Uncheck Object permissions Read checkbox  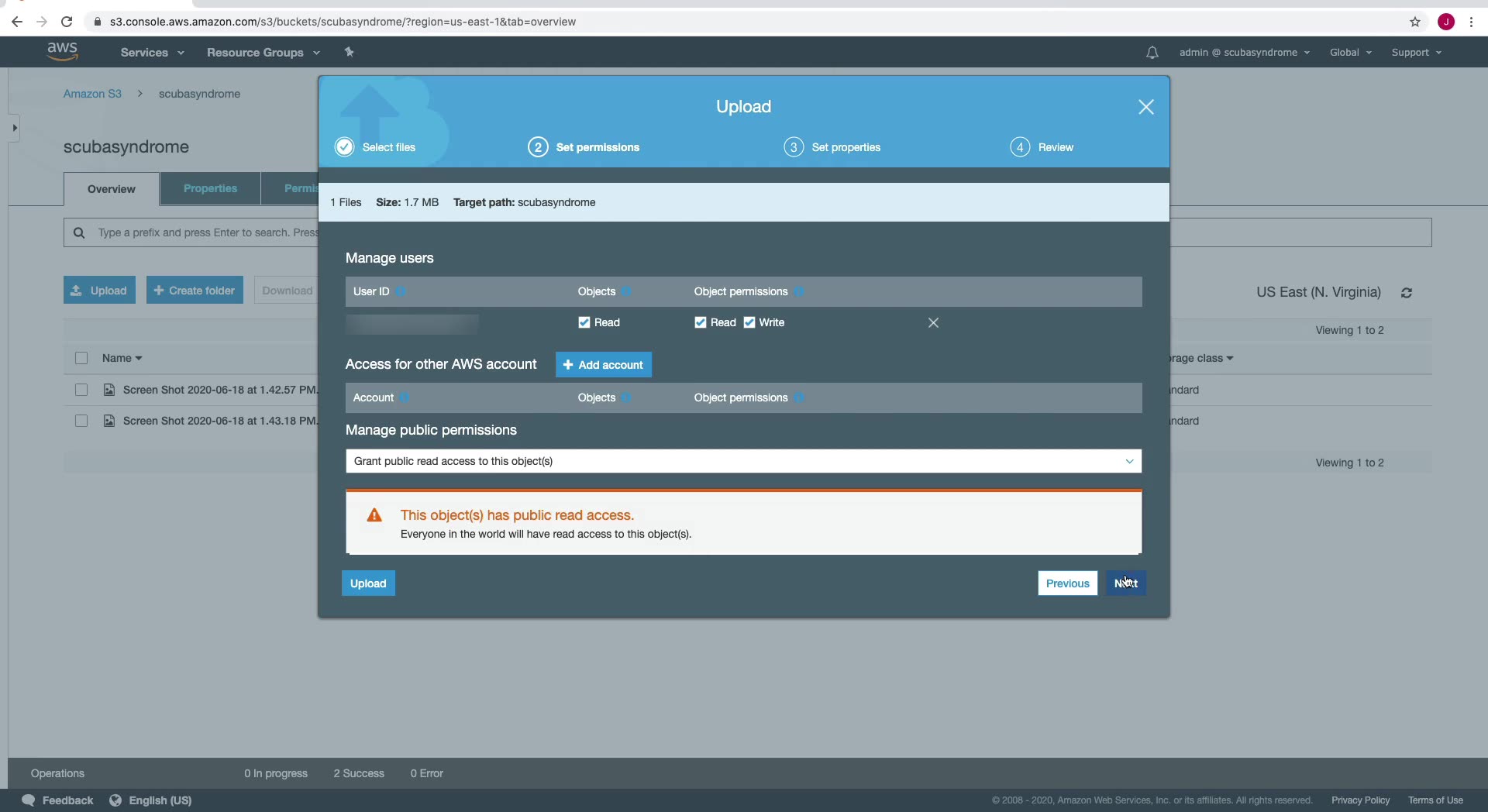click(701, 322)
